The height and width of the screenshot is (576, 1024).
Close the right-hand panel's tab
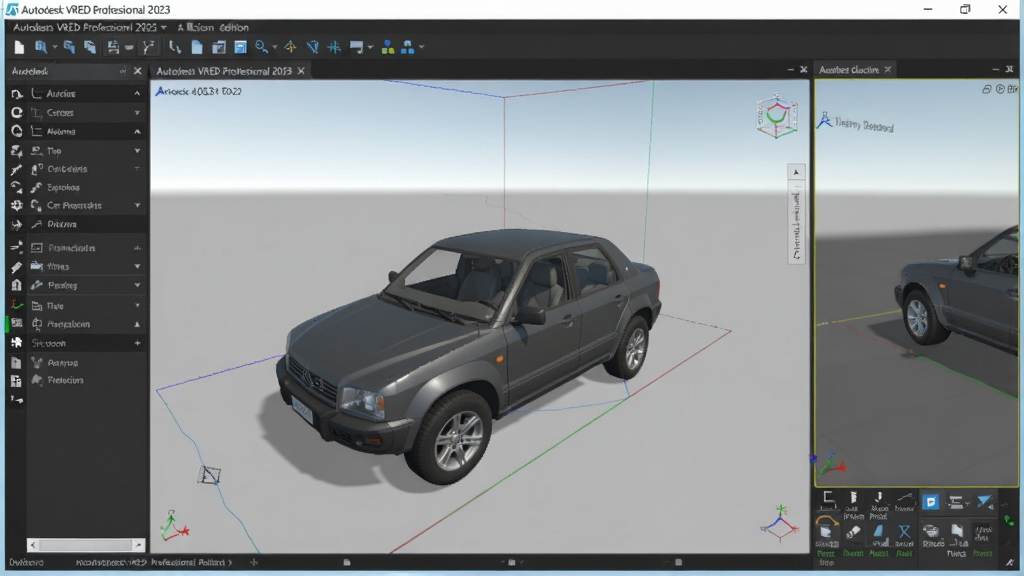pyautogui.click(x=888, y=69)
